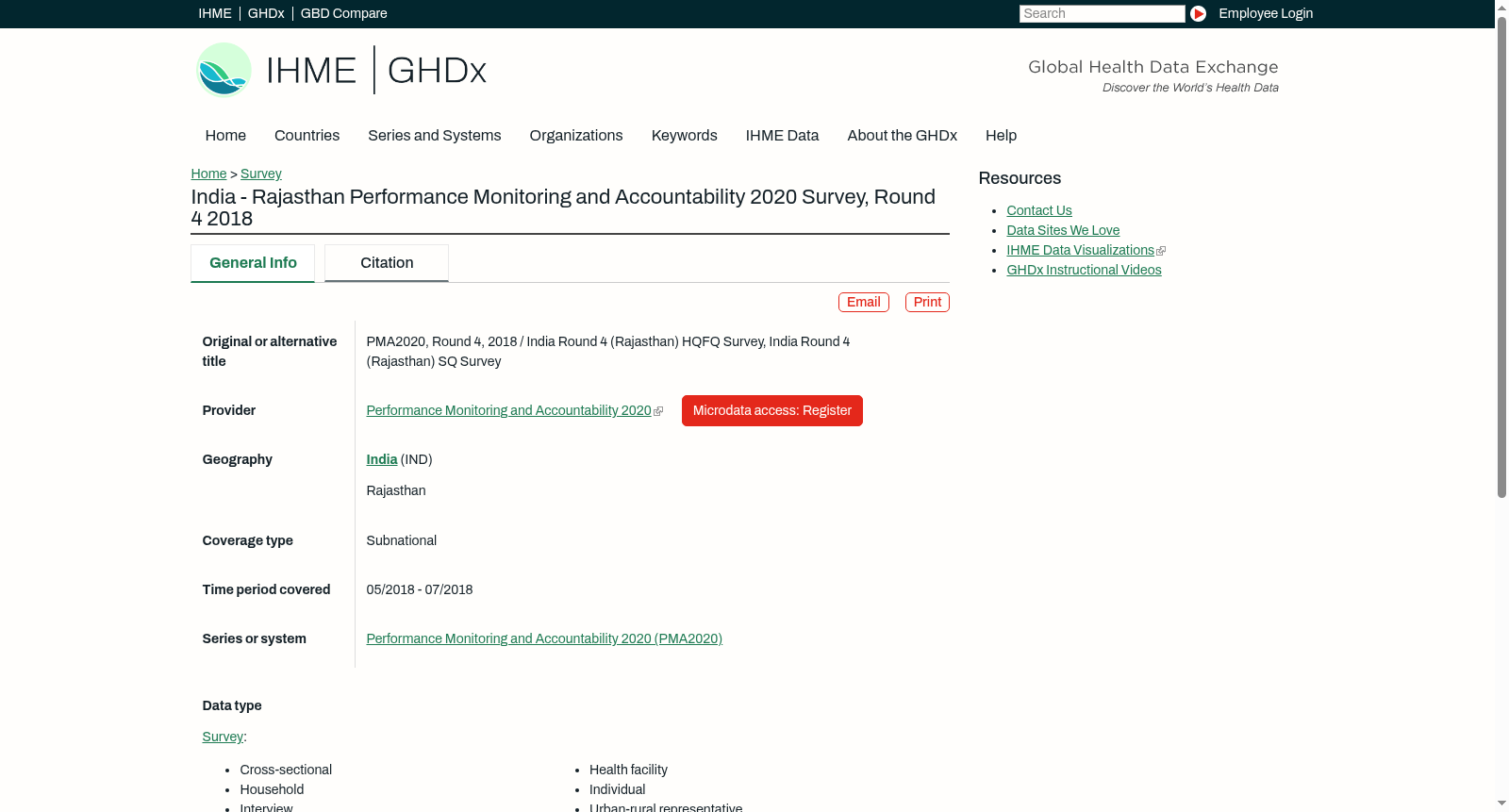Click Microdata access: Register button

772,410
